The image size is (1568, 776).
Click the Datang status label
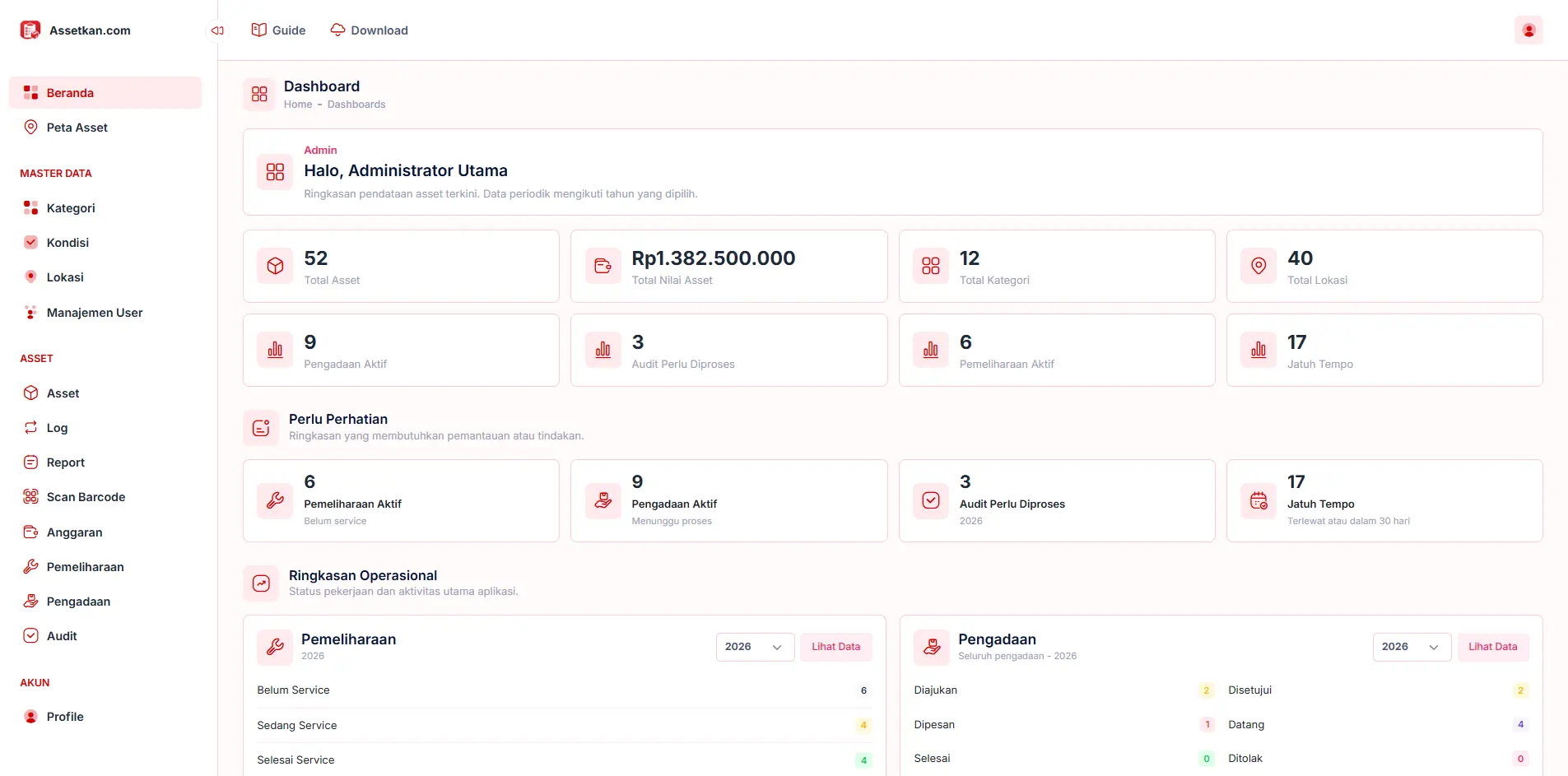1246,725
